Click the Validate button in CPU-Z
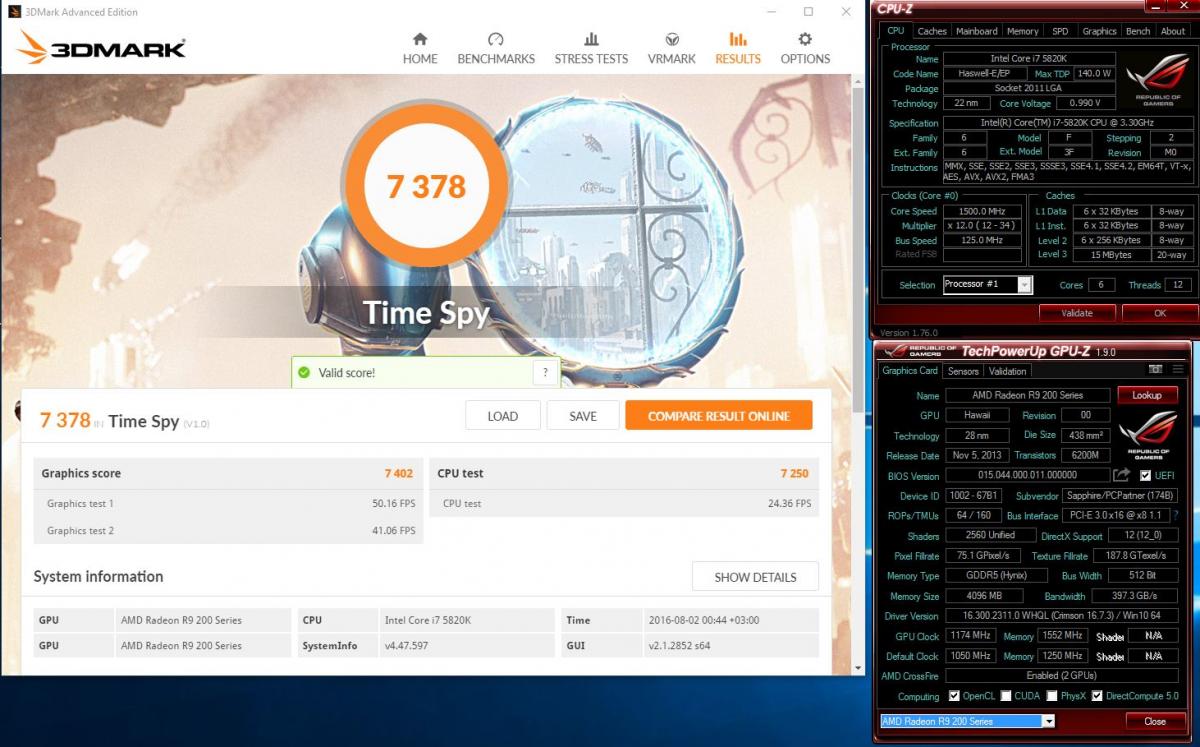 click(1077, 313)
